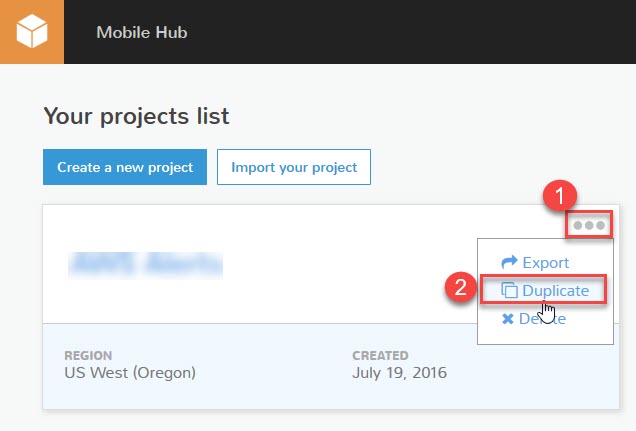Open the blurred project name
Screen dimensions: 636x431
tap(146, 265)
